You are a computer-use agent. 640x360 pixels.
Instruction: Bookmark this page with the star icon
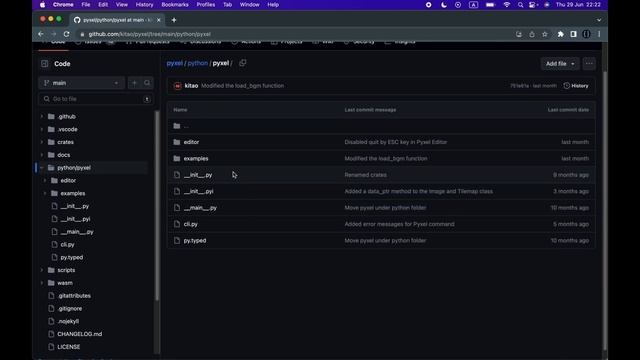click(x=544, y=34)
